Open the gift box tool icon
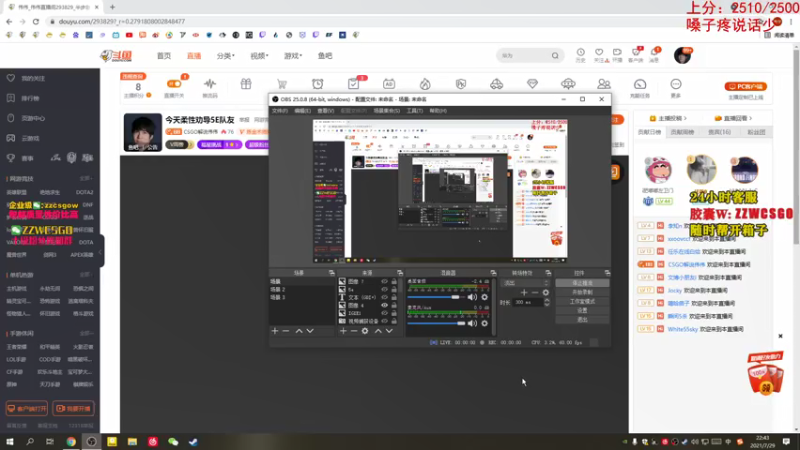 tap(246, 84)
